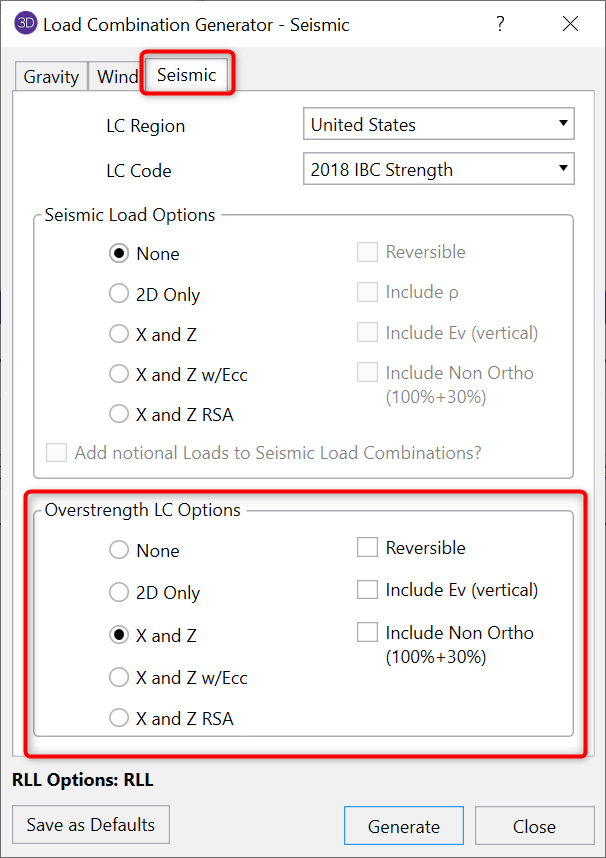The width and height of the screenshot is (606, 858).
Task: Select the Seismic tab
Action: [x=187, y=76]
